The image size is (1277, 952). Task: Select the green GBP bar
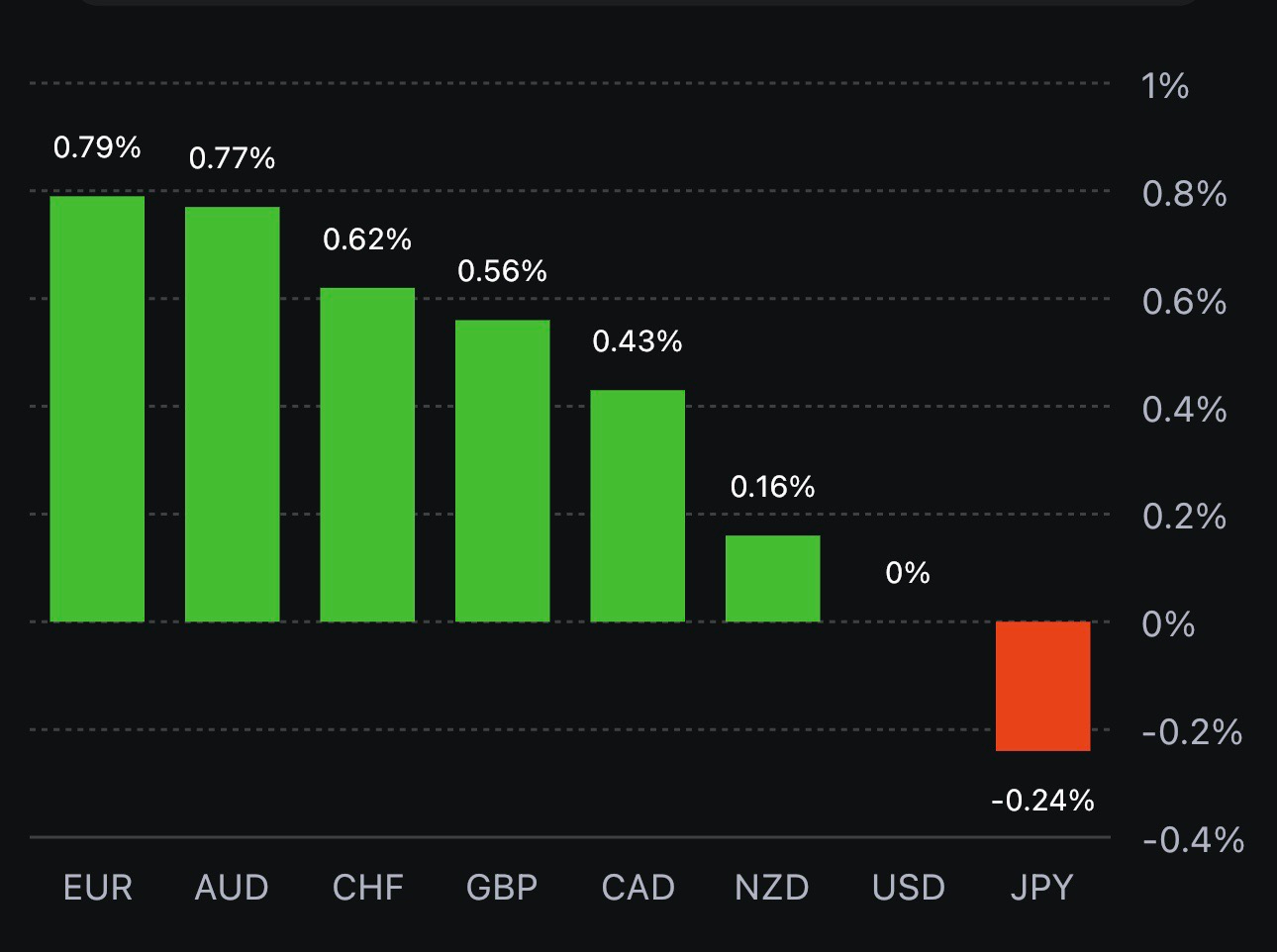502,470
